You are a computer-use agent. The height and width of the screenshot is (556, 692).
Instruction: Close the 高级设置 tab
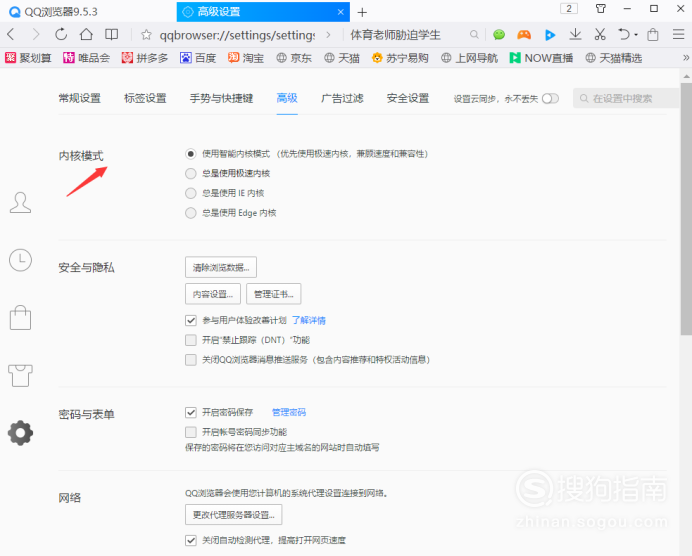click(x=341, y=12)
